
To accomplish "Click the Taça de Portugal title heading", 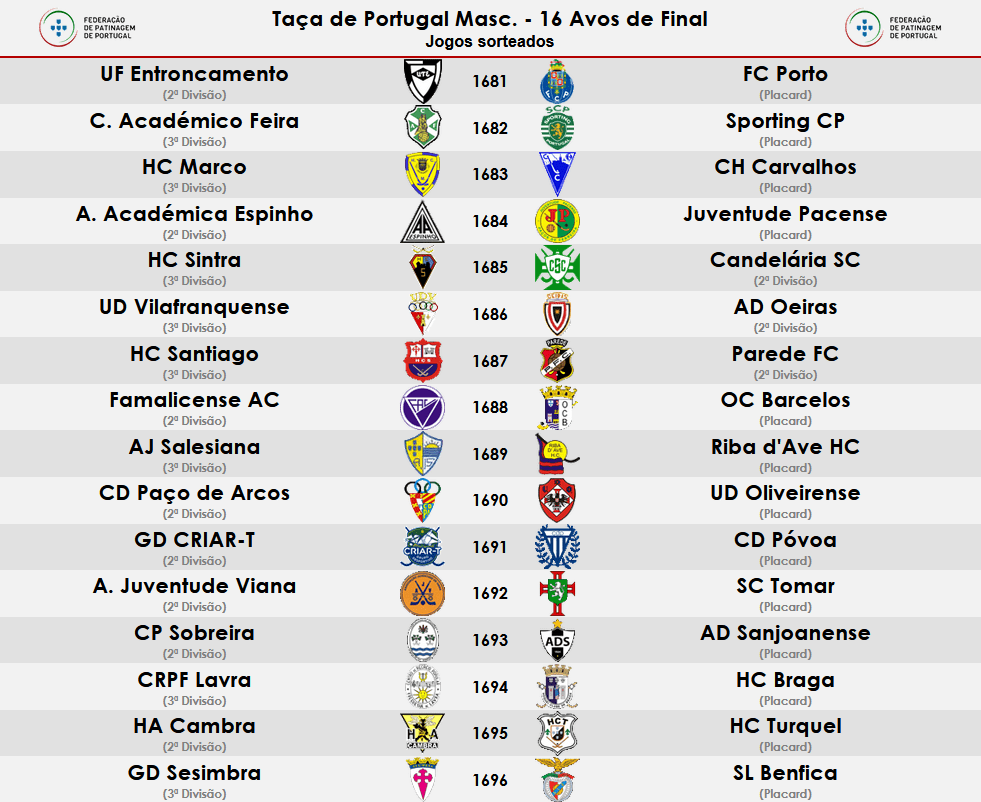I will 490,19.
